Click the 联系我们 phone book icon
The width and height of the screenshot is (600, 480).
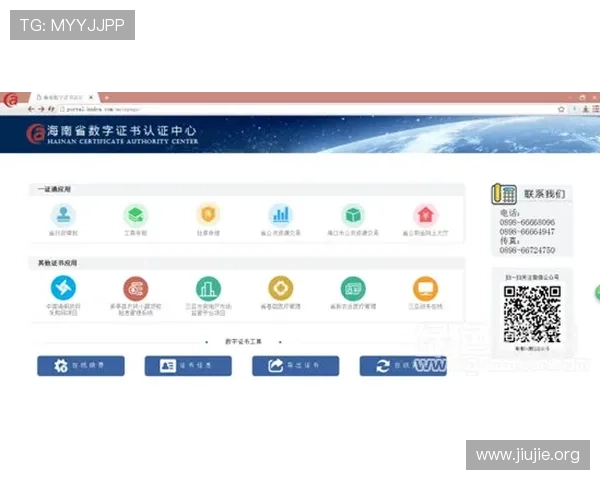[504, 194]
